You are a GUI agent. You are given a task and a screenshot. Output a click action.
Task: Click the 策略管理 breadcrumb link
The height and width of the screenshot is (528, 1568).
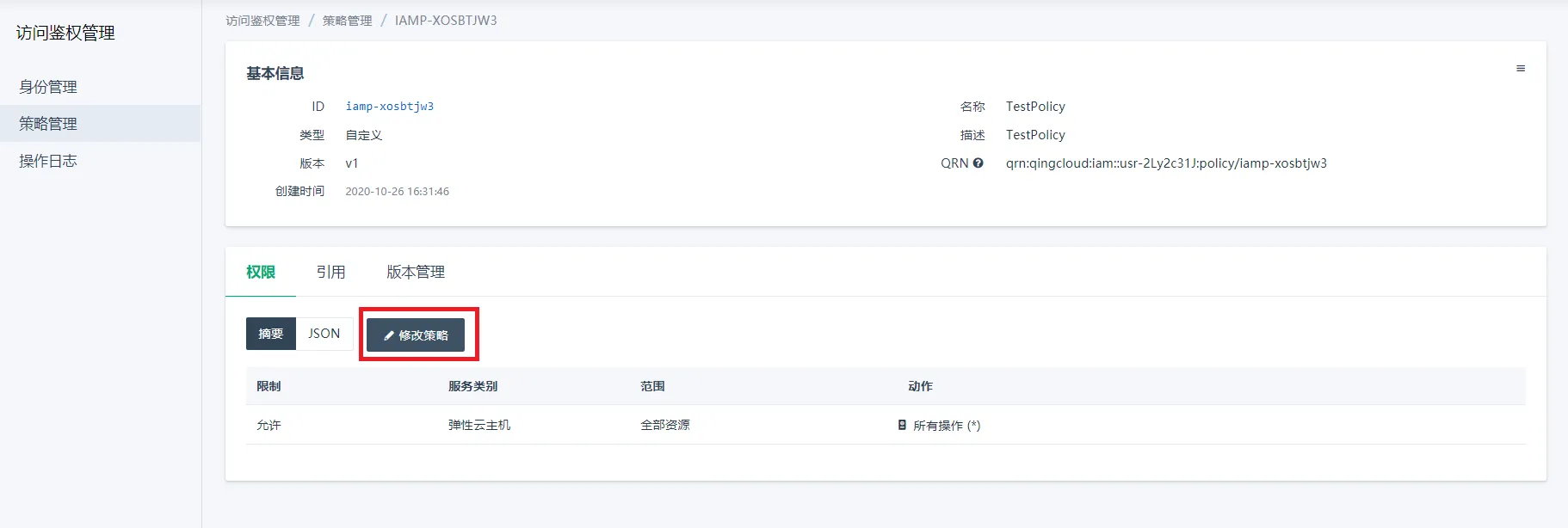347,21
